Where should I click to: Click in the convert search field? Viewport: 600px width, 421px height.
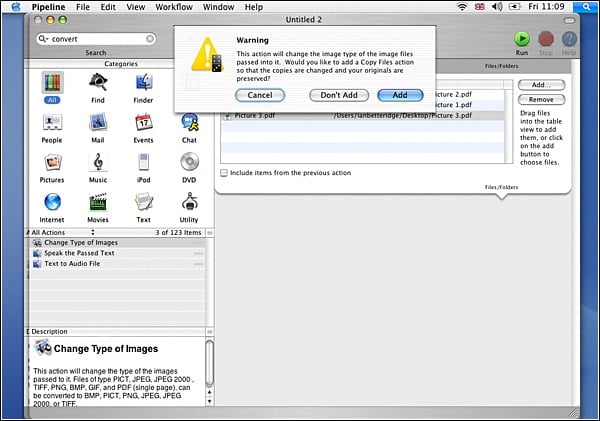(x=98, y=39)
